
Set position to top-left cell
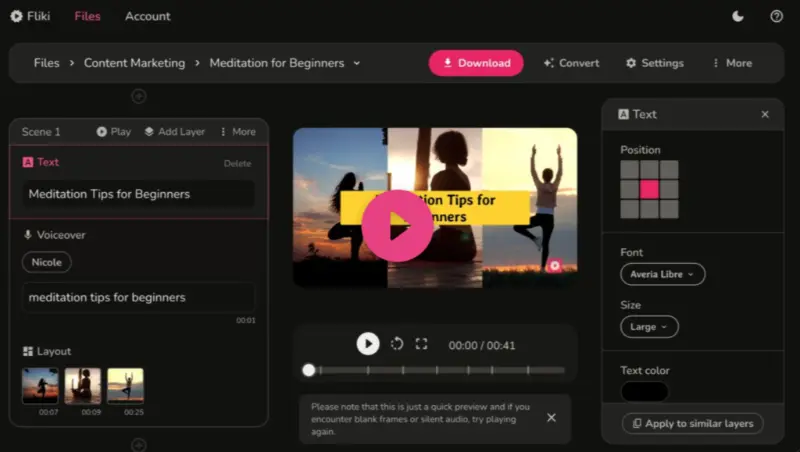pyautogui.click(x=630, y=169)
